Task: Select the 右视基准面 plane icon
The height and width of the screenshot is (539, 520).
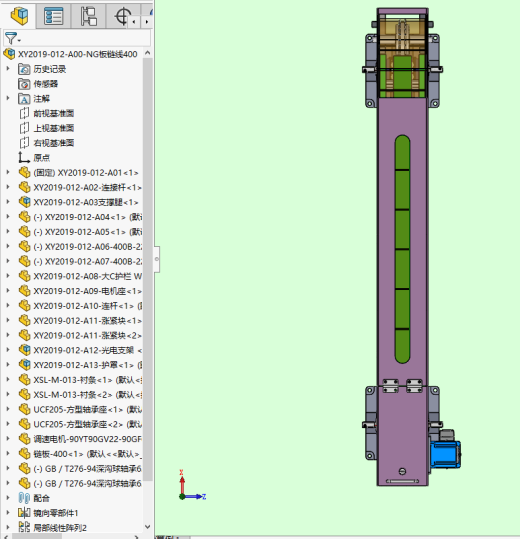Action: pos(24,143)
